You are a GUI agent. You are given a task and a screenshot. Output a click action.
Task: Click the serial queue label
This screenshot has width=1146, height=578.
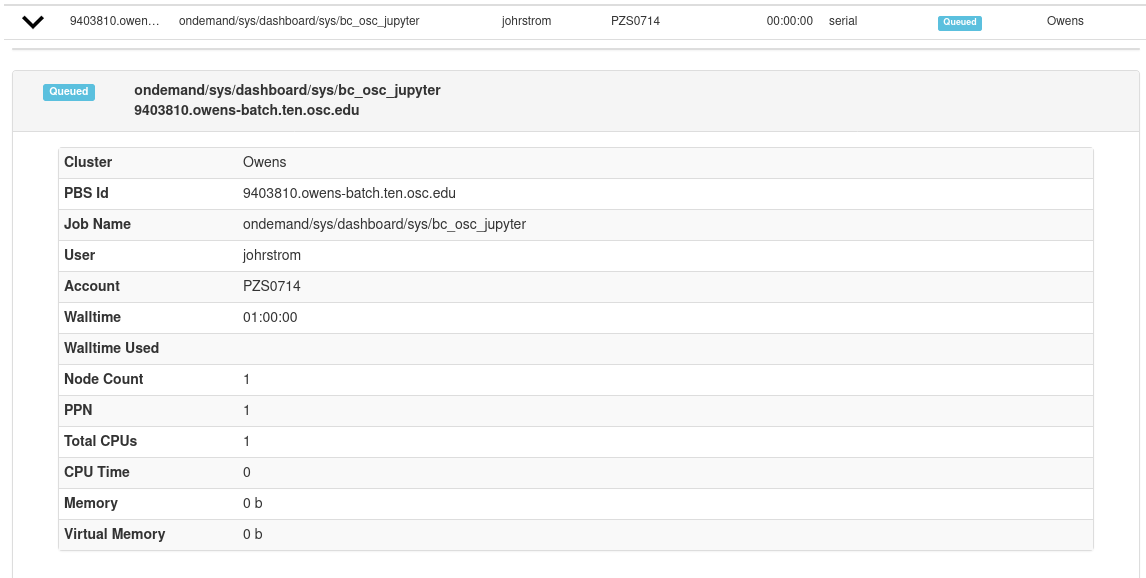[841, 20]
